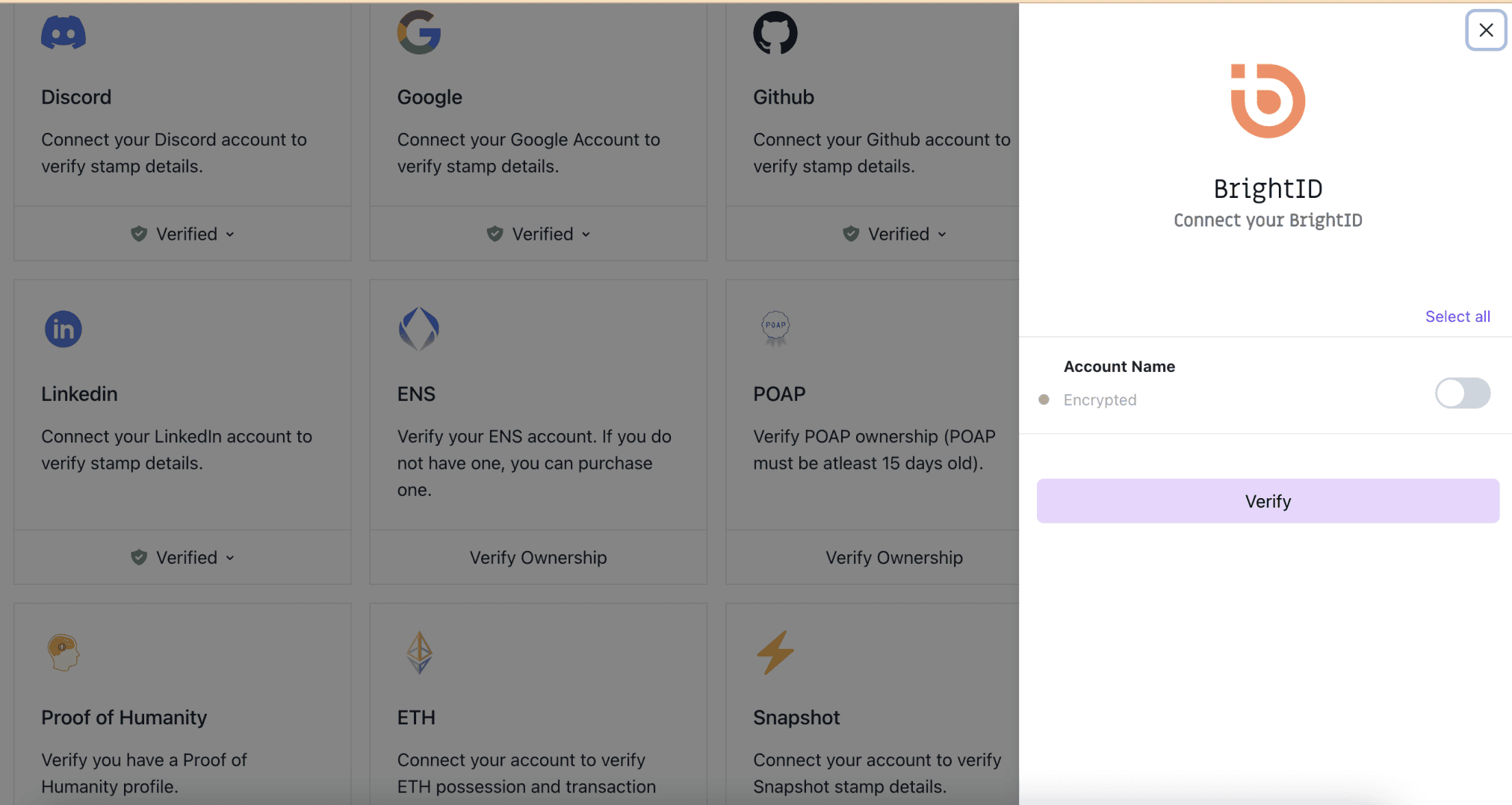Enable the Account Name toggle
The image size is (1512, 805).
coord(1463,393)
